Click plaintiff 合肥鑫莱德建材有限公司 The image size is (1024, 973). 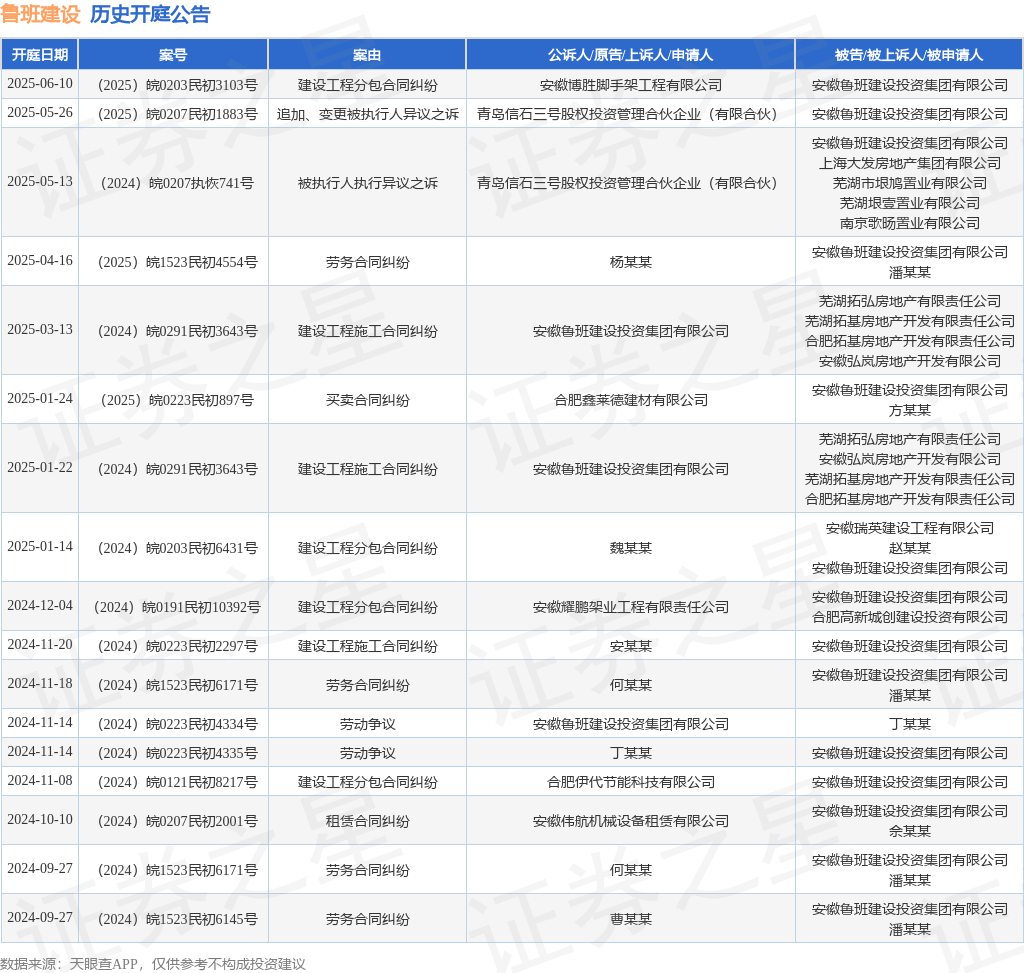(x=631, y=400)
